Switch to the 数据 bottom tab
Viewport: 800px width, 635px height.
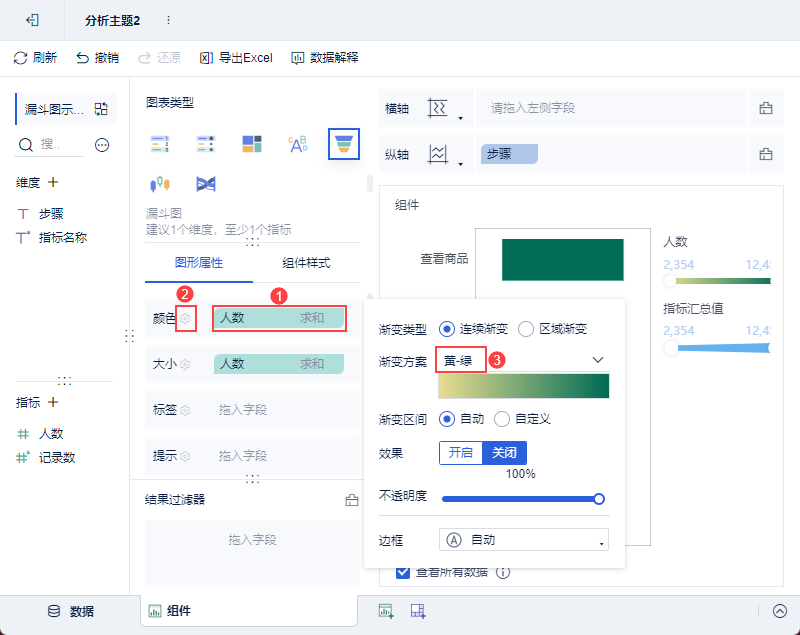[x=70, y=611]
